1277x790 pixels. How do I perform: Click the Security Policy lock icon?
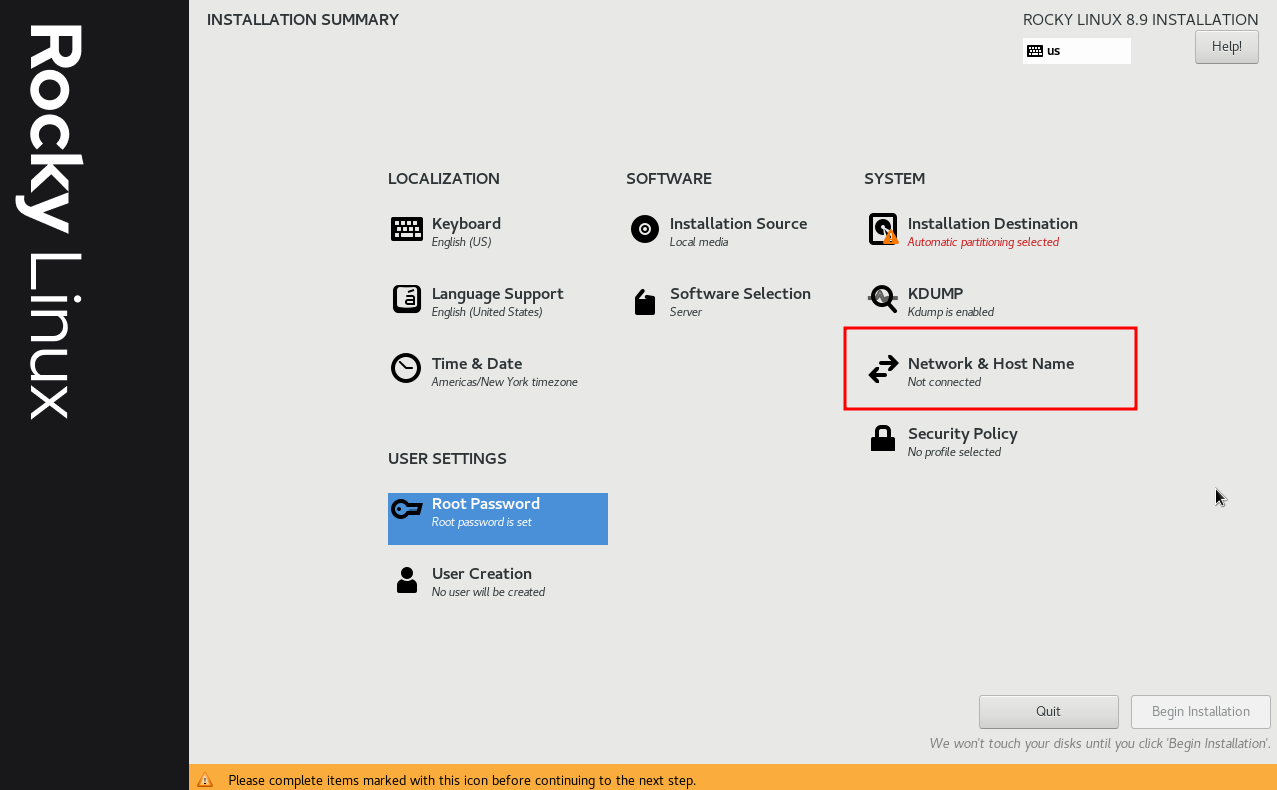coord(883,438)
